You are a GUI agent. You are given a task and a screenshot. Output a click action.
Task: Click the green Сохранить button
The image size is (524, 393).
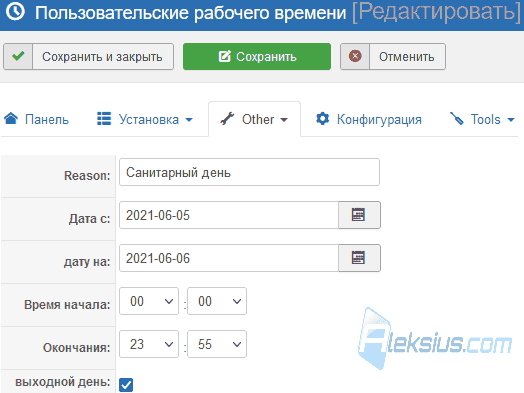[257, 56]
